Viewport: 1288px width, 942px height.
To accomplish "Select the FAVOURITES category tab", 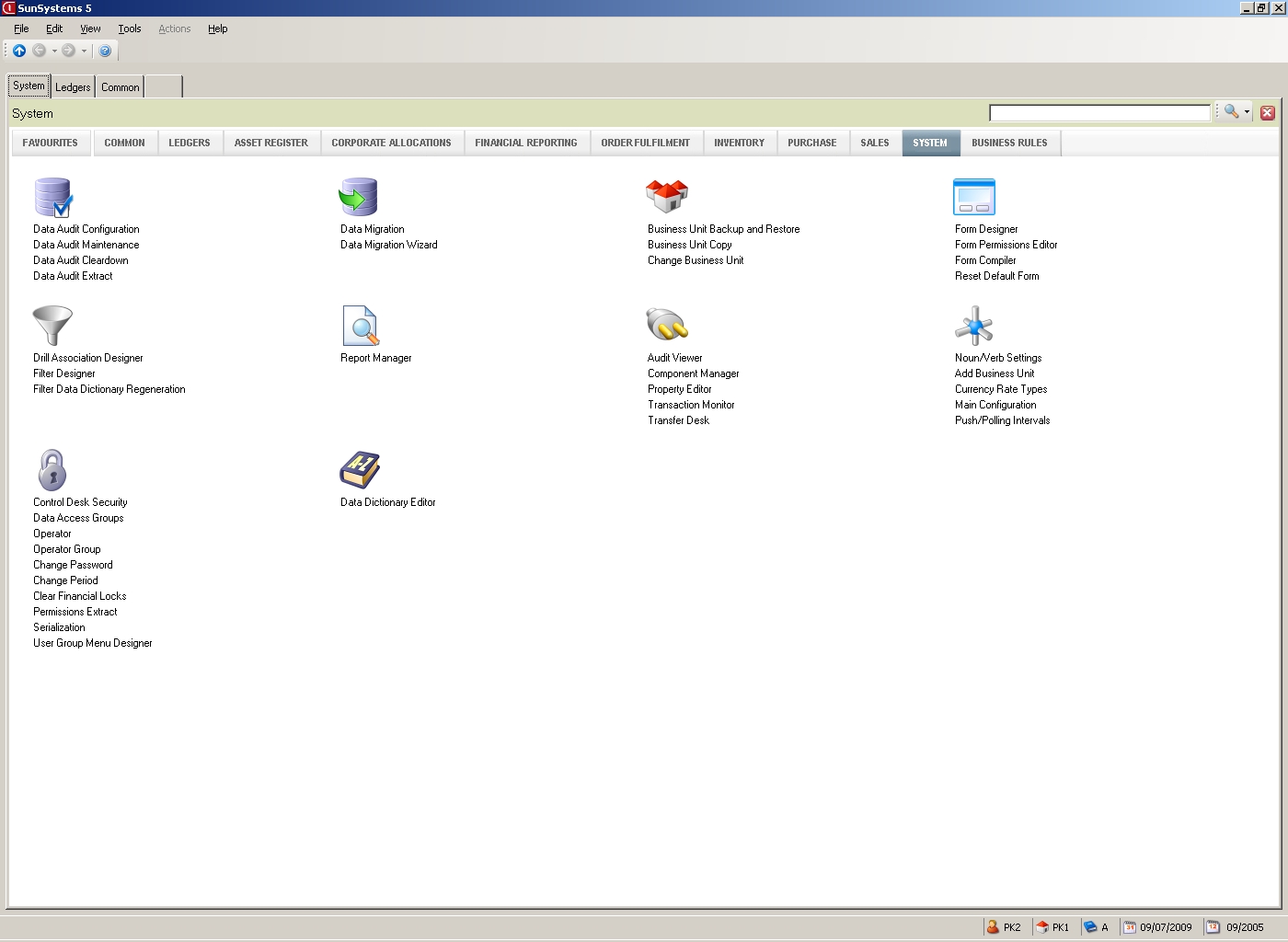I will click(x=51, y=143).
